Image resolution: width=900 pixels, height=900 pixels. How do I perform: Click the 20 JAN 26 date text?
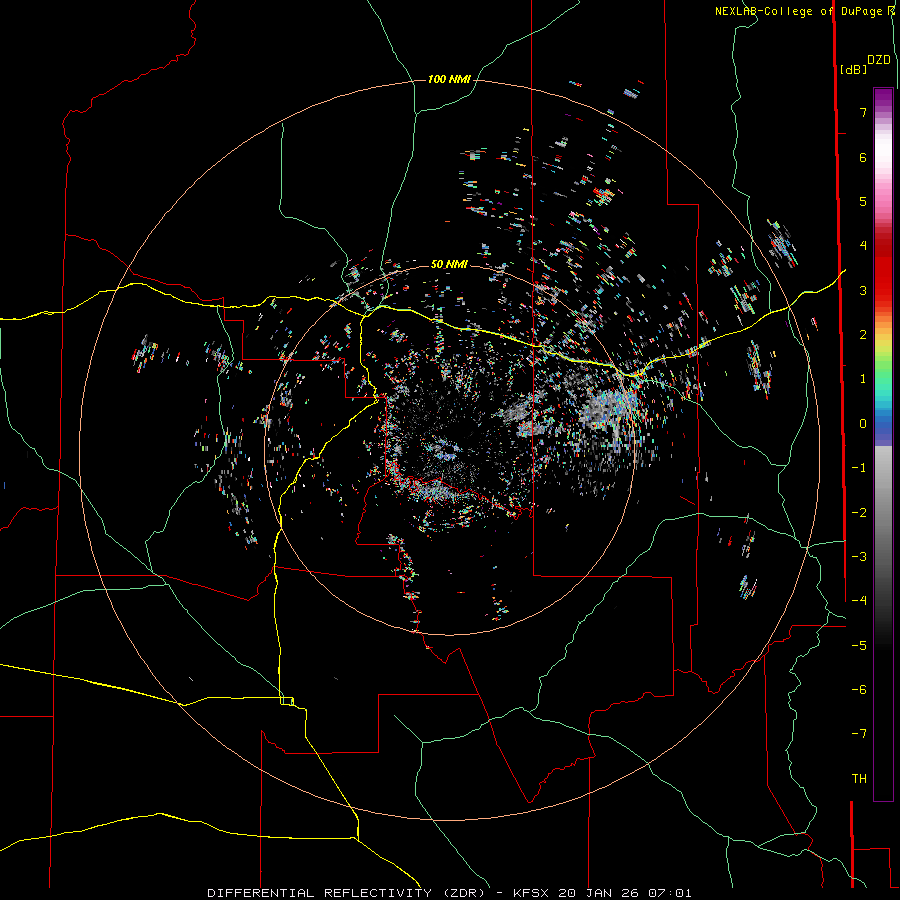598,893
